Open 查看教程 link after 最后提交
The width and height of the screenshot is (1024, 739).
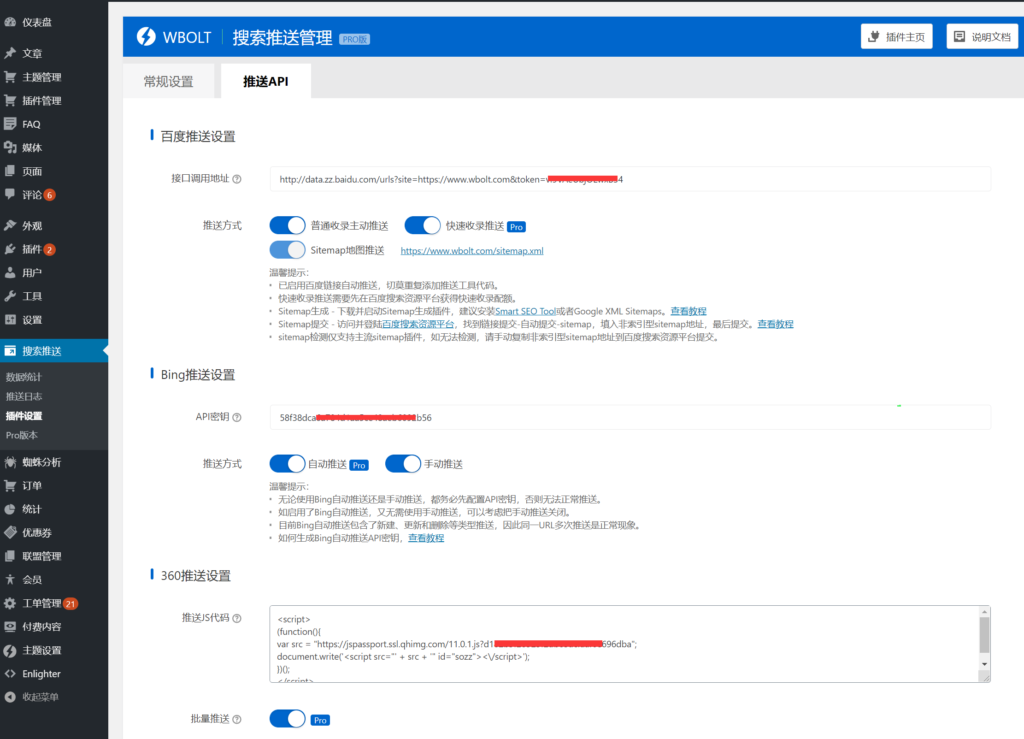pos(775,324)
